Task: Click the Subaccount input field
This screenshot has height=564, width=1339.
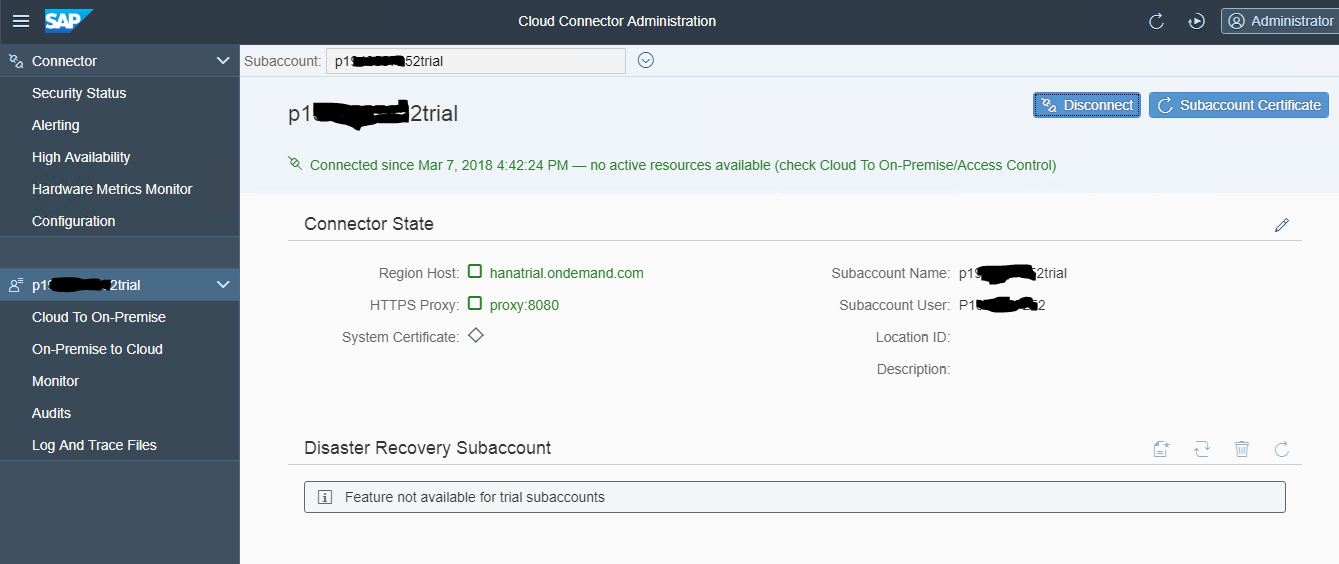Action: pos(475,61)
